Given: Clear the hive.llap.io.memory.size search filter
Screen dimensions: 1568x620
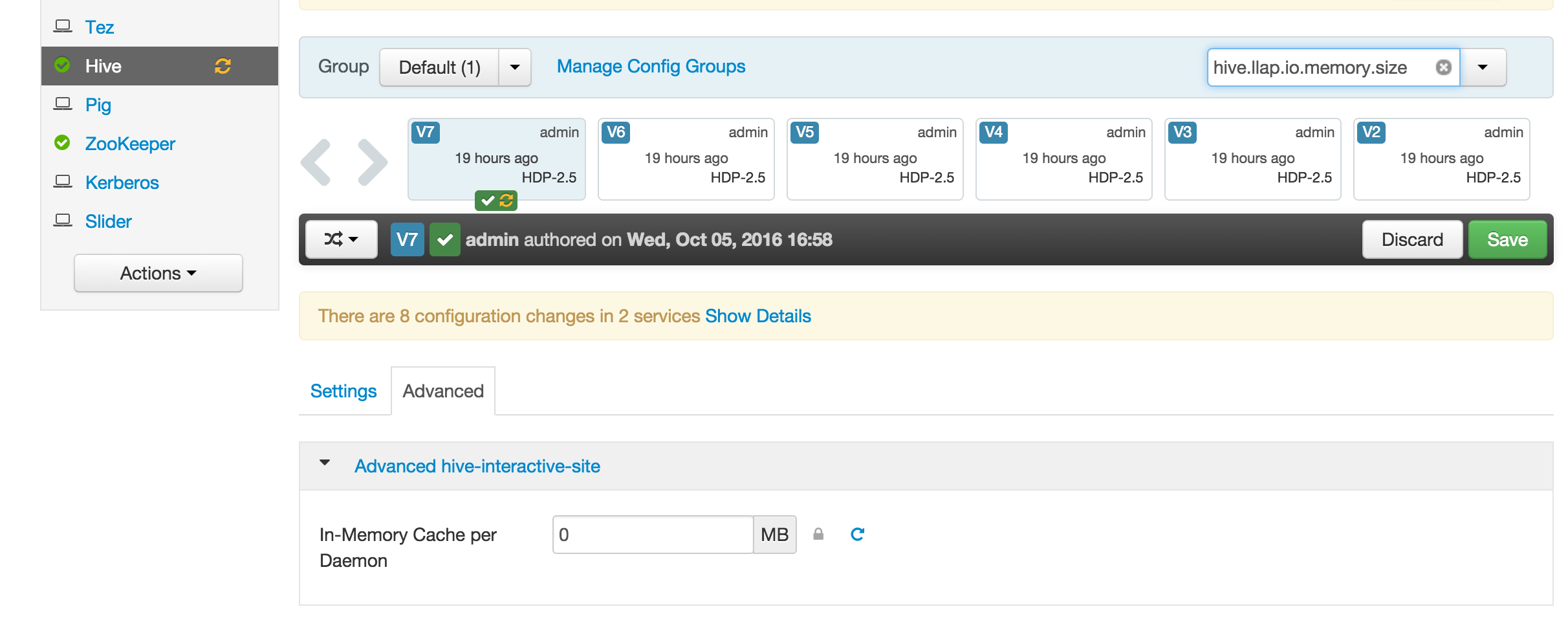Looking at the screenshot, I should pyautogui.click(x=1443, y=67).
